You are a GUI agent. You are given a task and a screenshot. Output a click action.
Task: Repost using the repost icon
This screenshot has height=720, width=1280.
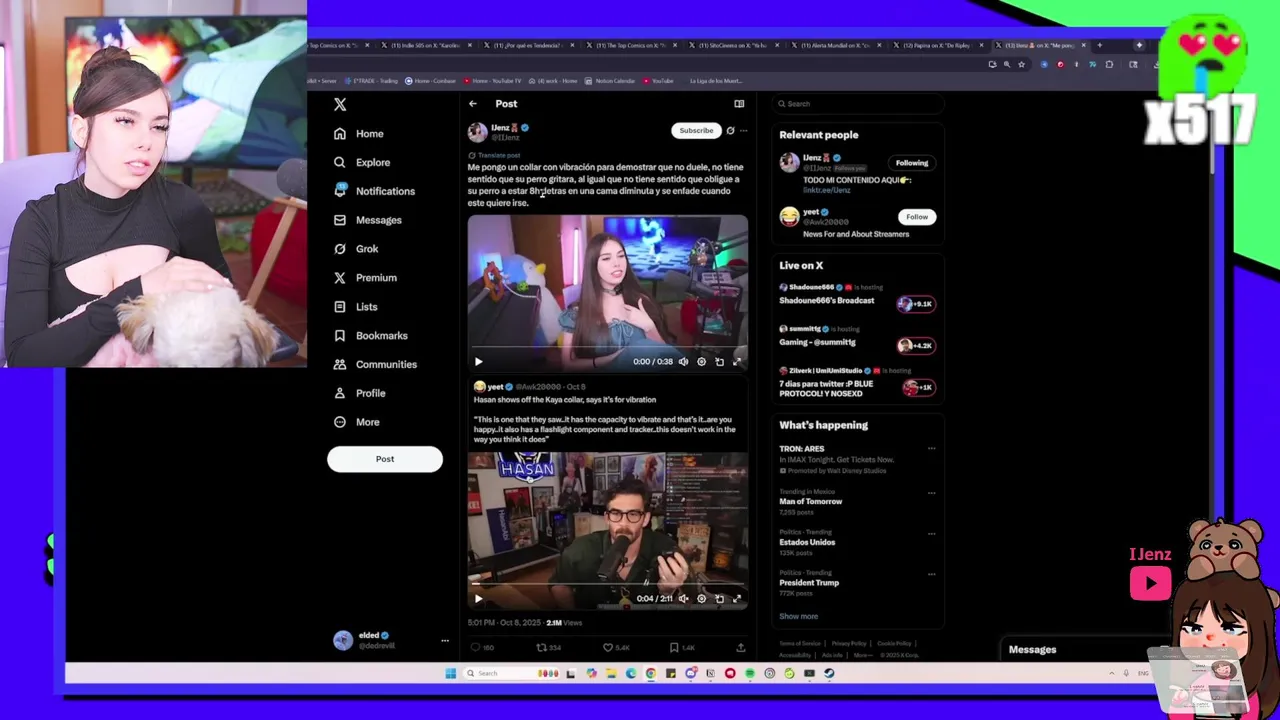(x=542, y=648)
